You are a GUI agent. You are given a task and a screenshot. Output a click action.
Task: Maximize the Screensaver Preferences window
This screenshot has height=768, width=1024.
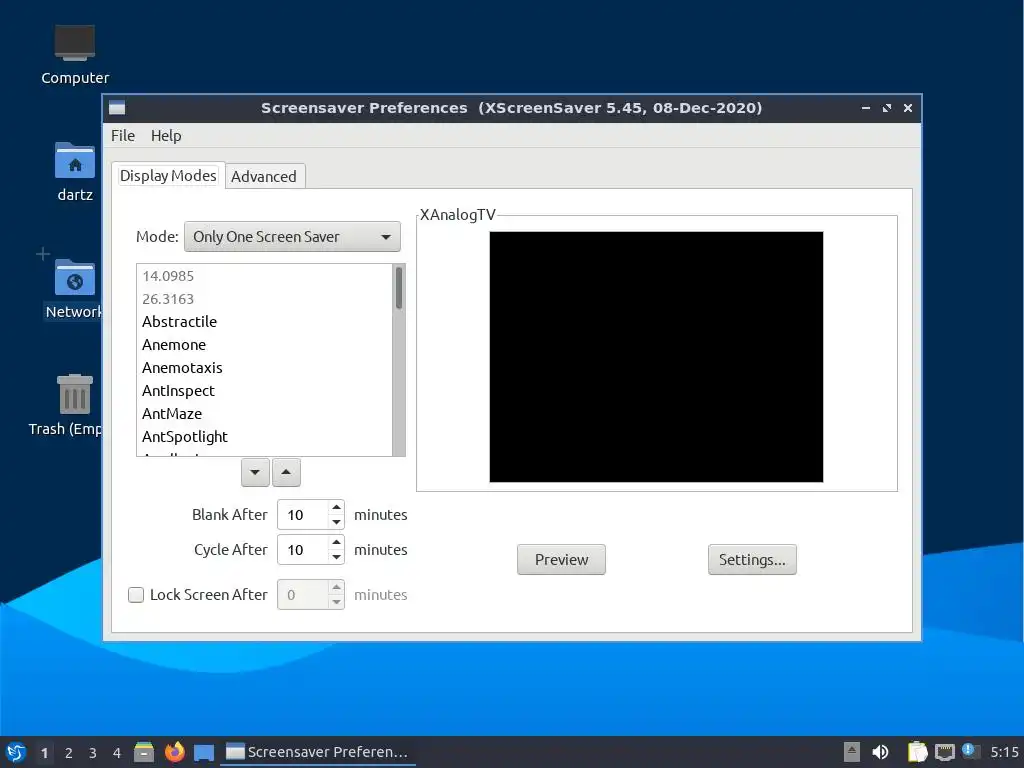coord(887,108)
